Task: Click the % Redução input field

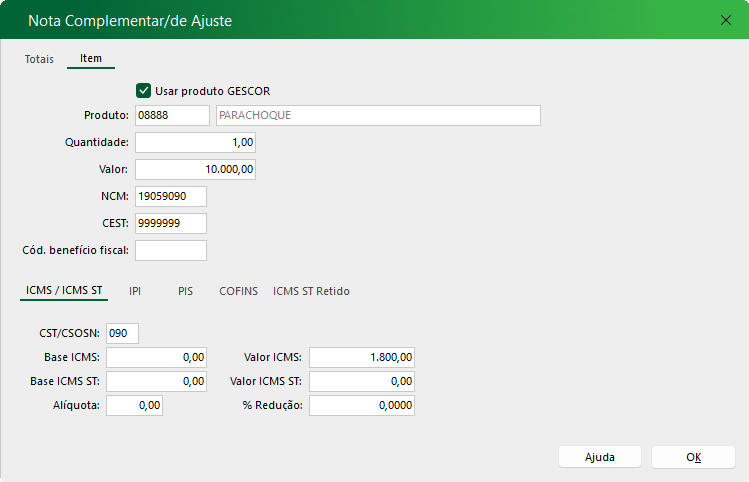Action: tap(361, 405)
